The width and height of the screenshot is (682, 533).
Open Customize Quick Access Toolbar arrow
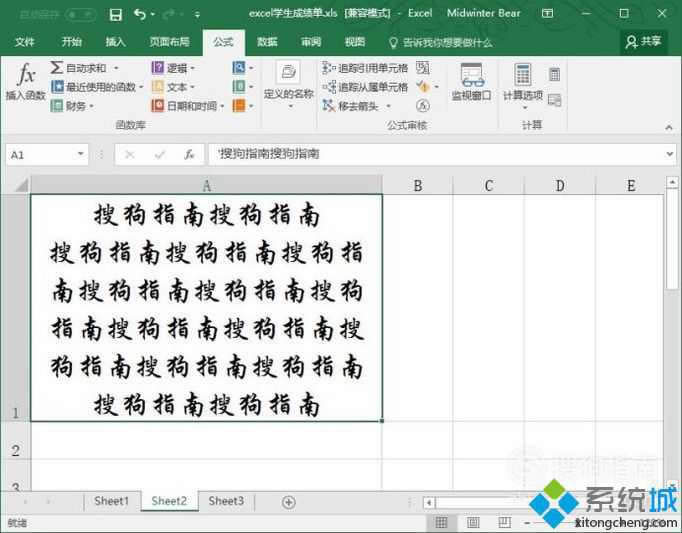[197, 15]
